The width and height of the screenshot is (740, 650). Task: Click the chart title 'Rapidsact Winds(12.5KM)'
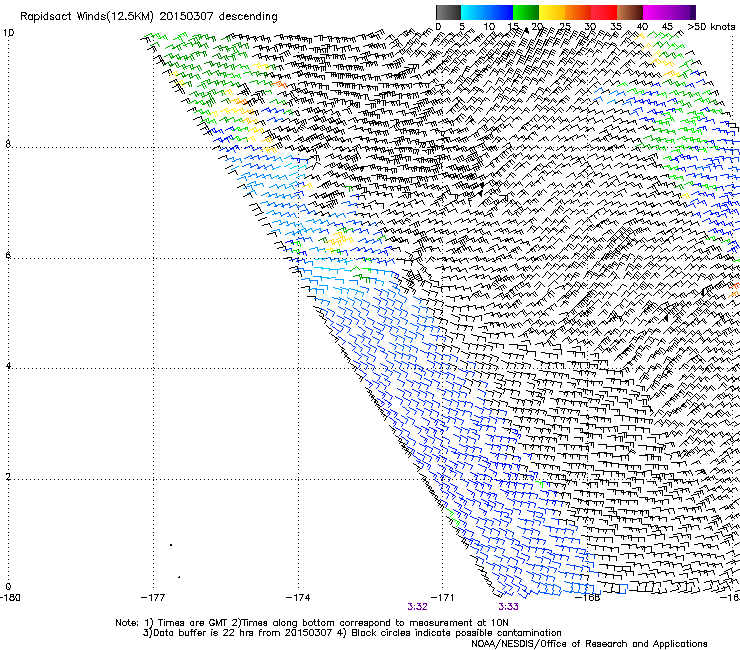pos(86,17)
